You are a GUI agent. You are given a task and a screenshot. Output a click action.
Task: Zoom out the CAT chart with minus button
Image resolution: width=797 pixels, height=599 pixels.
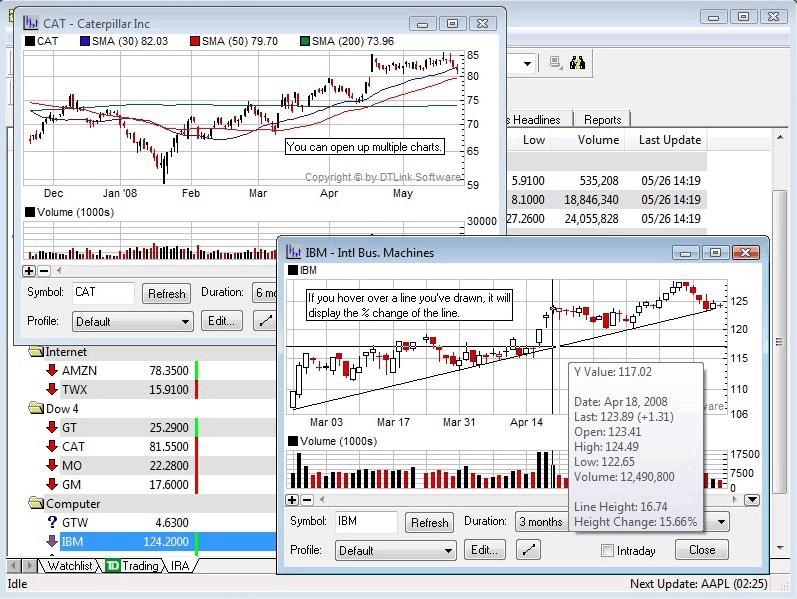44,271
